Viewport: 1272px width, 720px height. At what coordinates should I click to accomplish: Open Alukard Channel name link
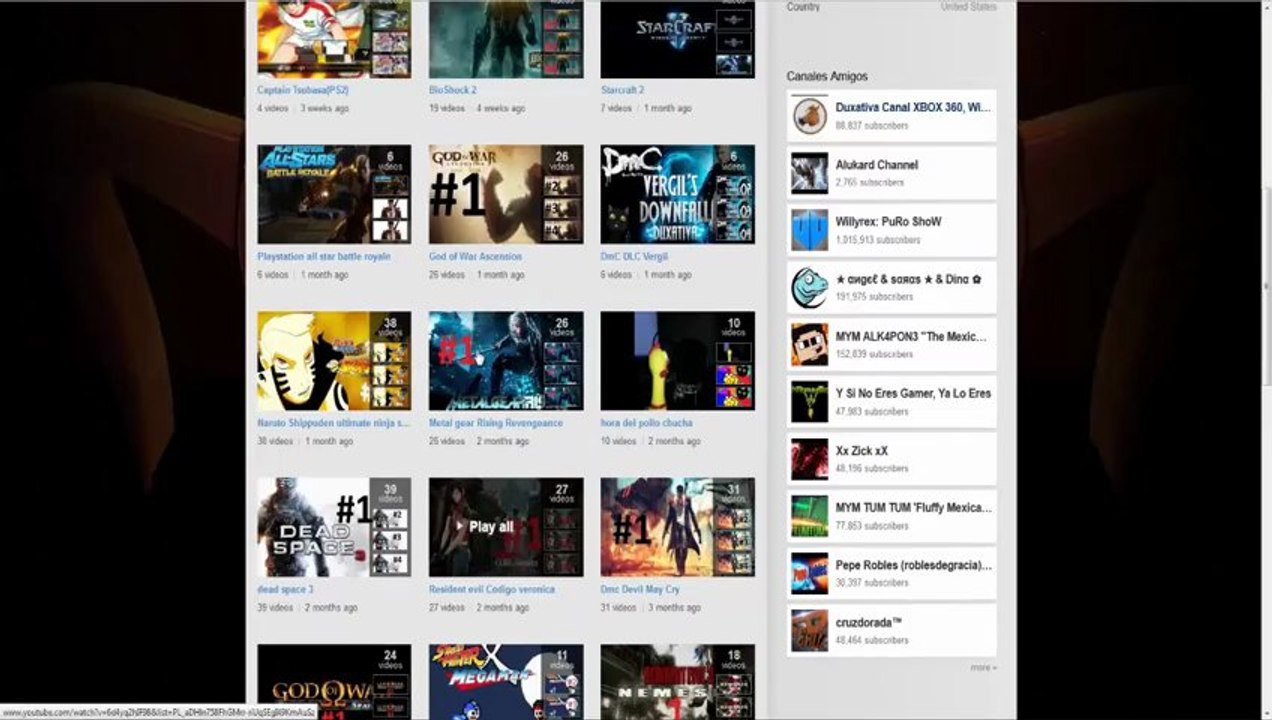point(877,164)
